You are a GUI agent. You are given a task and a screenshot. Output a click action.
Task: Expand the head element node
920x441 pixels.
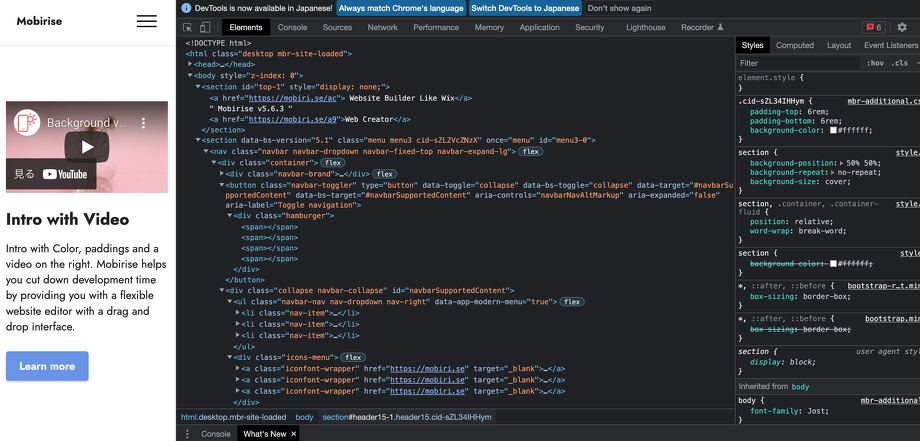point(191,64)
